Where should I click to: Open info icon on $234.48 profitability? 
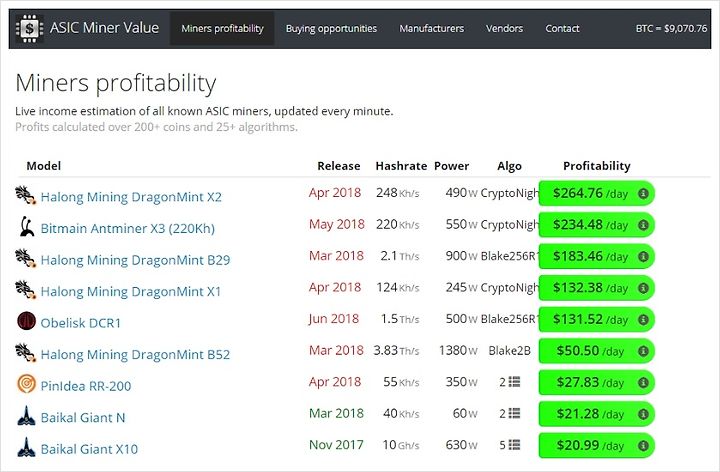point(643,225)
